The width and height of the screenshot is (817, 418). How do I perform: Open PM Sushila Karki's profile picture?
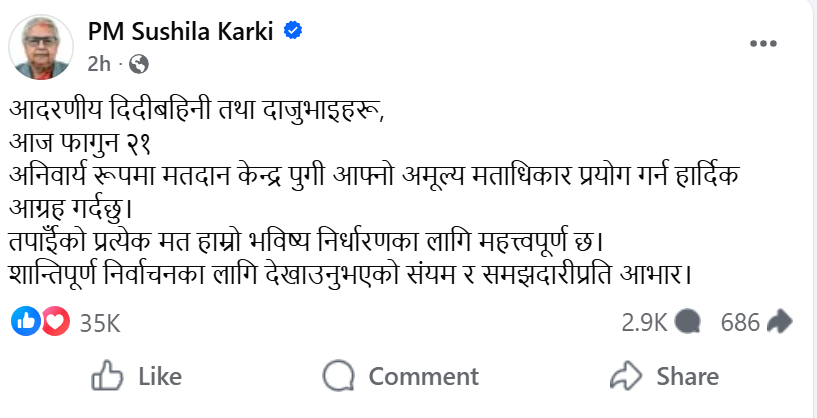pyautogui.click(x=42, y=47)
